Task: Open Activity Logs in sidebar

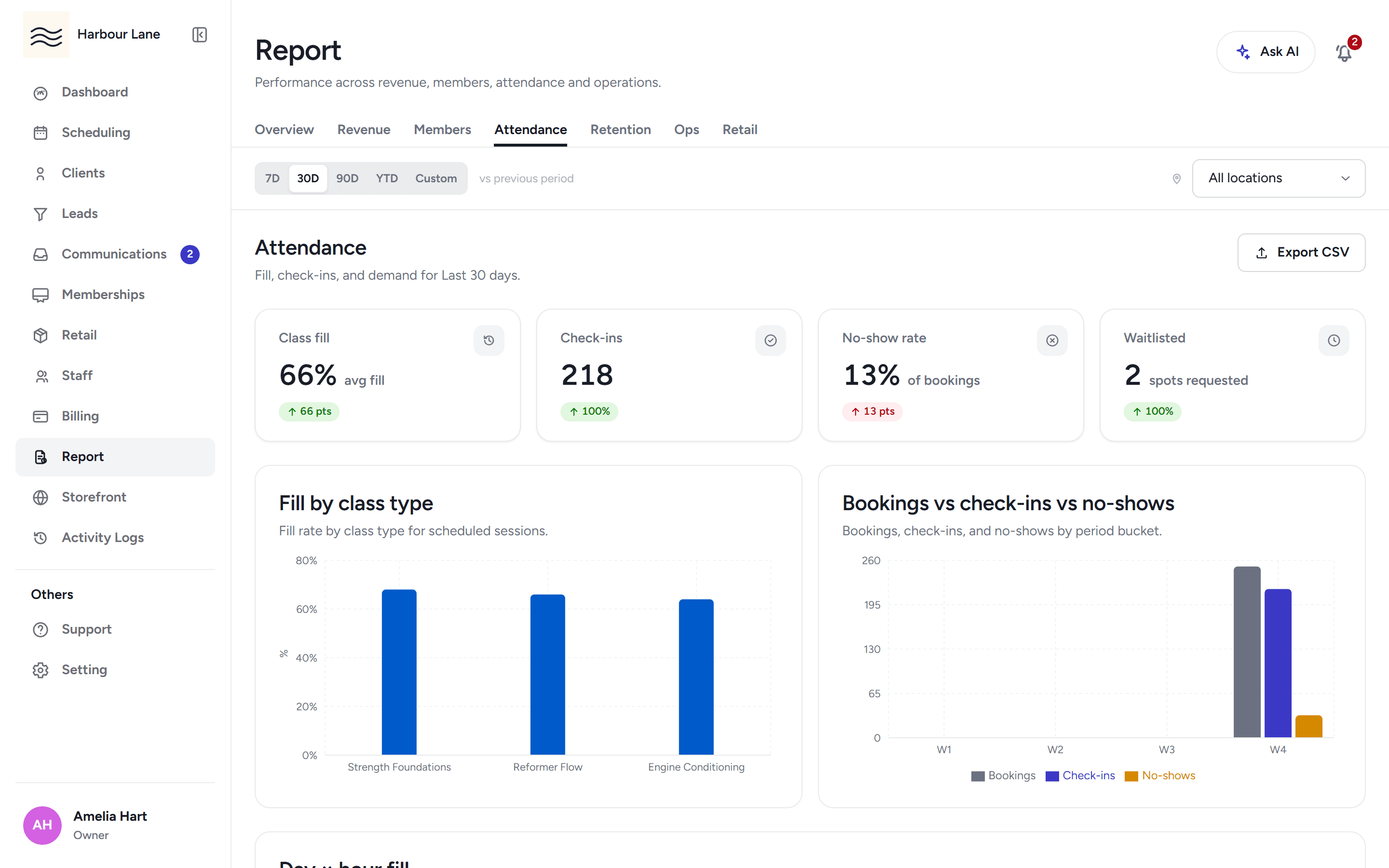Action: coord(115,537)
